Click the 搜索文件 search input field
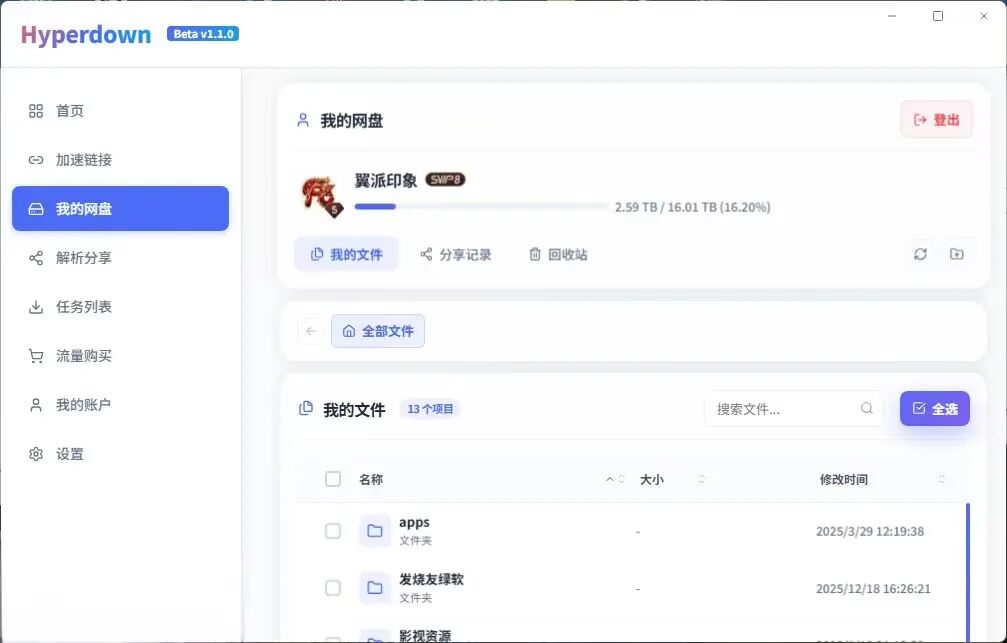Screen dimensions: 1007x643 (x=780, y=408)
